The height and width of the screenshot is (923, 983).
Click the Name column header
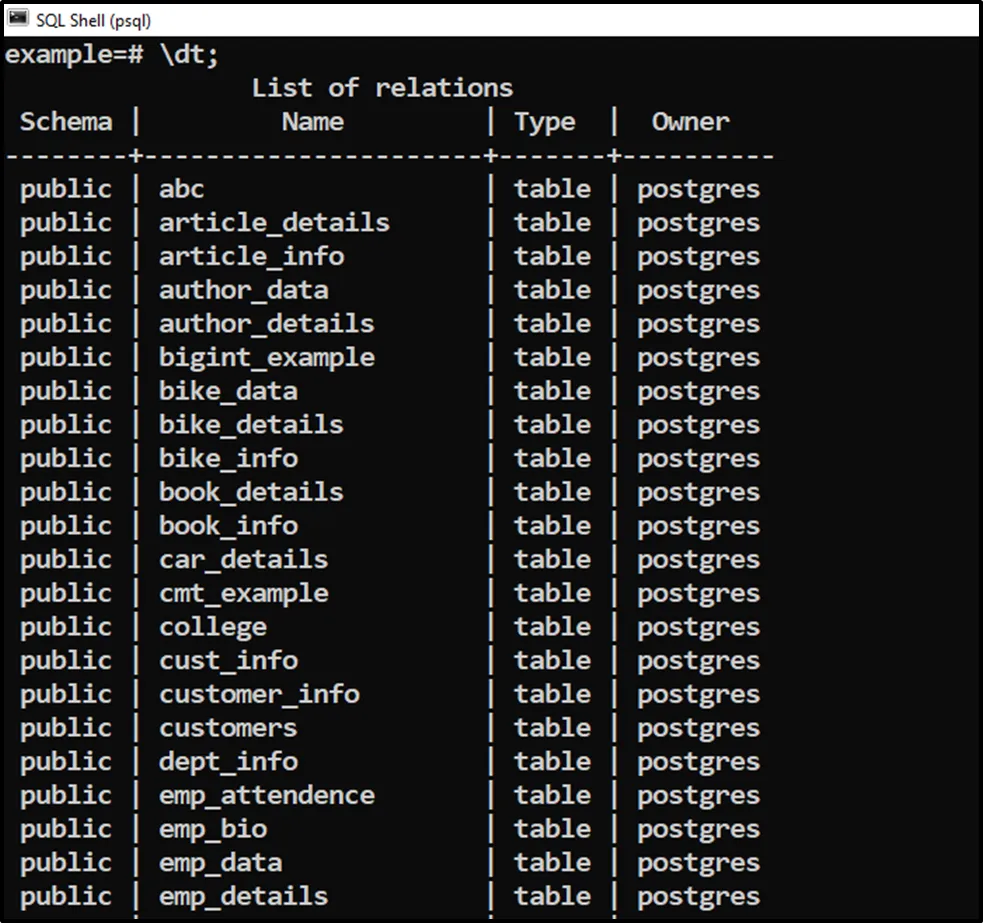tap(312, 122)
